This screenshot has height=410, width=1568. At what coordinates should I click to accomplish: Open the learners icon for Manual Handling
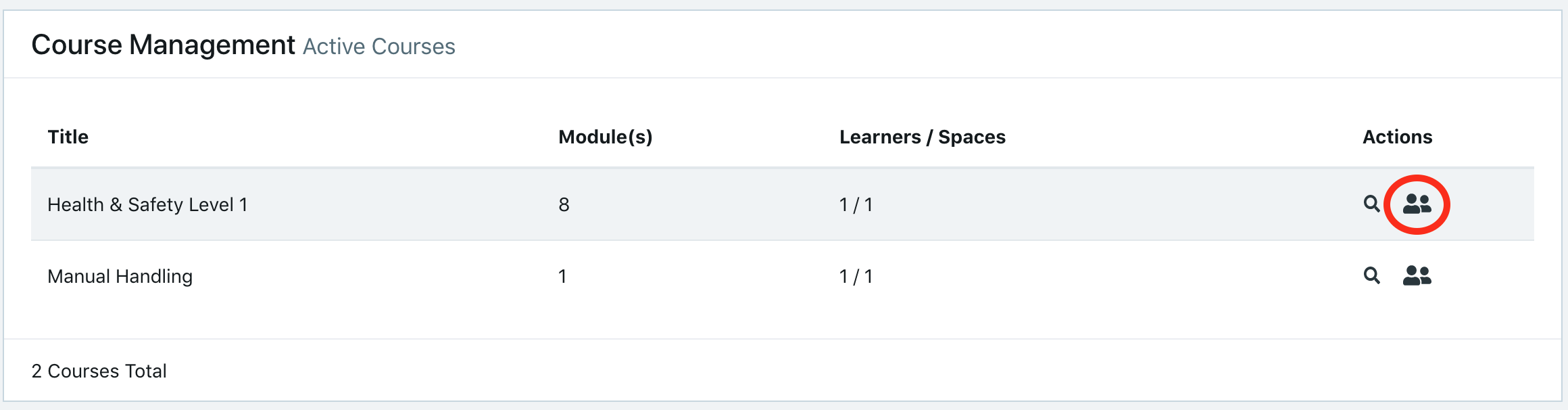click(1417, 275)
